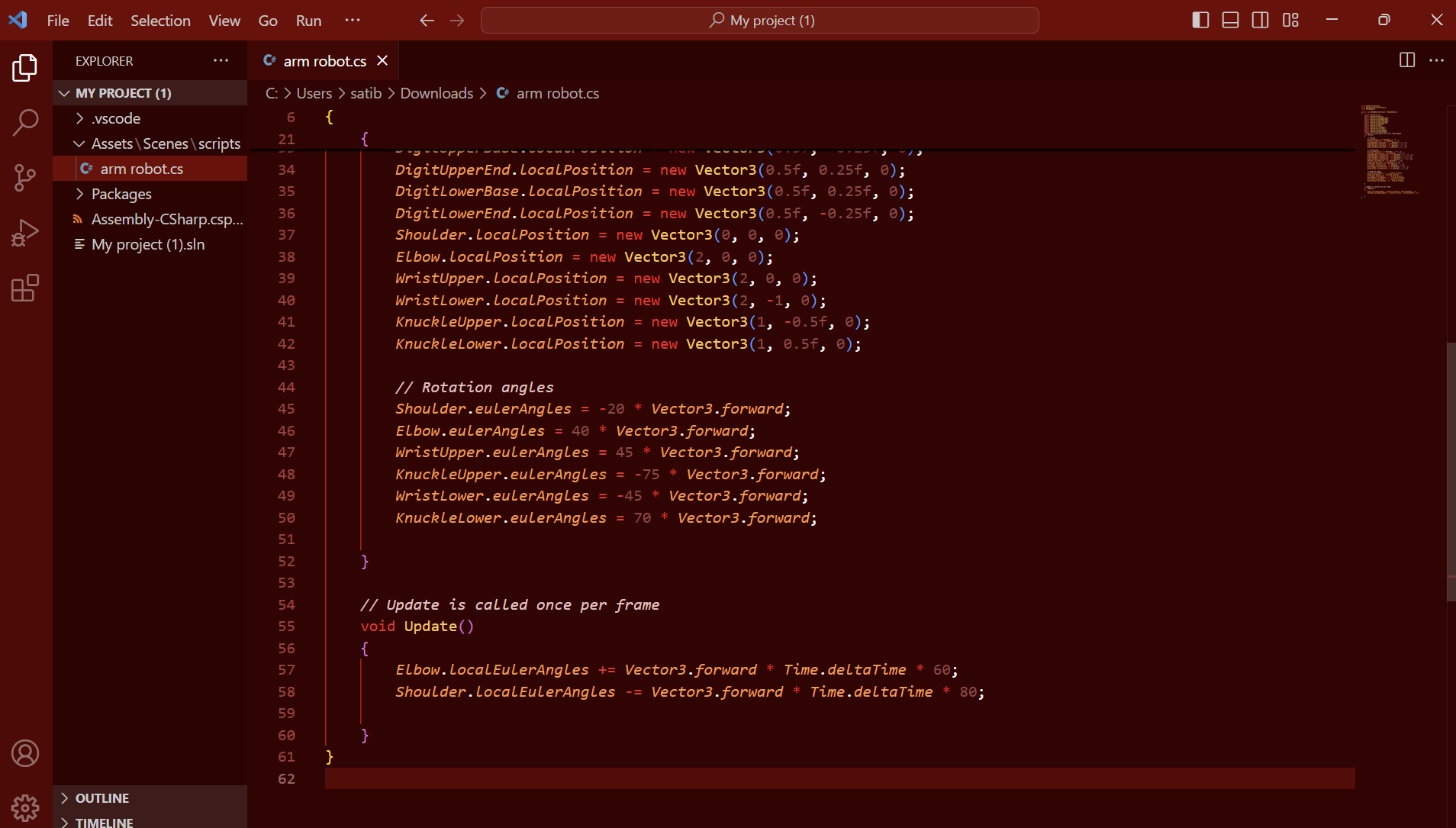
Task: Place cursor on empty line 62
Action: pos(839,779)
